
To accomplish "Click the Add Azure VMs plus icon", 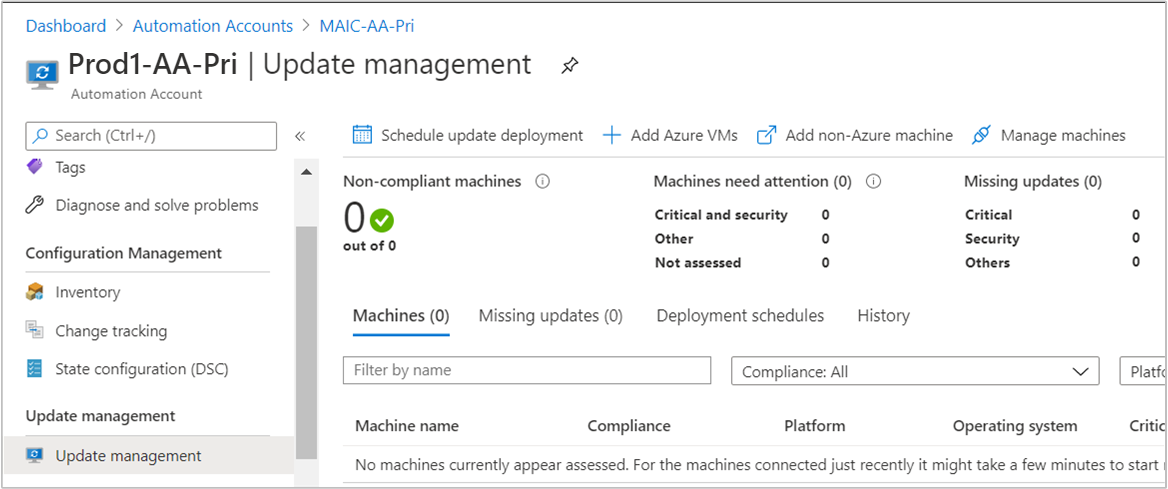I will [612, 135].
